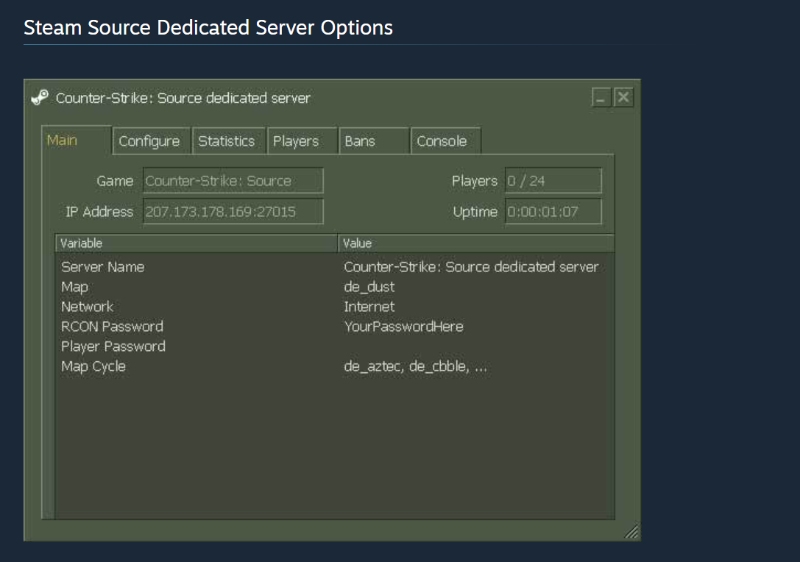Click the resize grip in window corner
800x562 pixels.
631,532
